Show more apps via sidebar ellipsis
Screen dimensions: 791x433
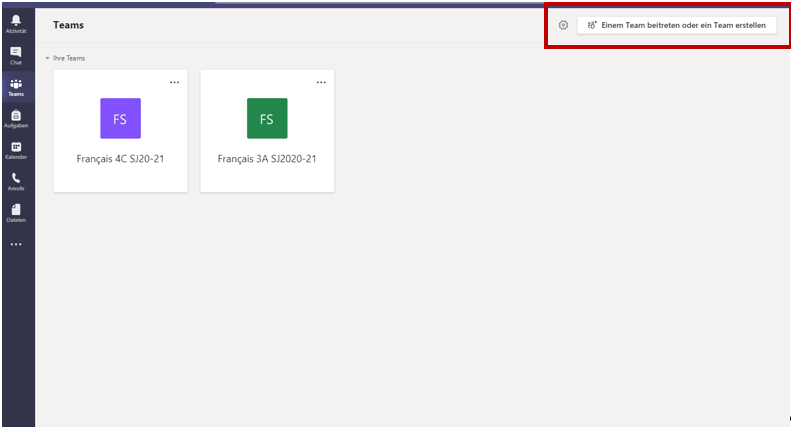(x=16, y=244)
